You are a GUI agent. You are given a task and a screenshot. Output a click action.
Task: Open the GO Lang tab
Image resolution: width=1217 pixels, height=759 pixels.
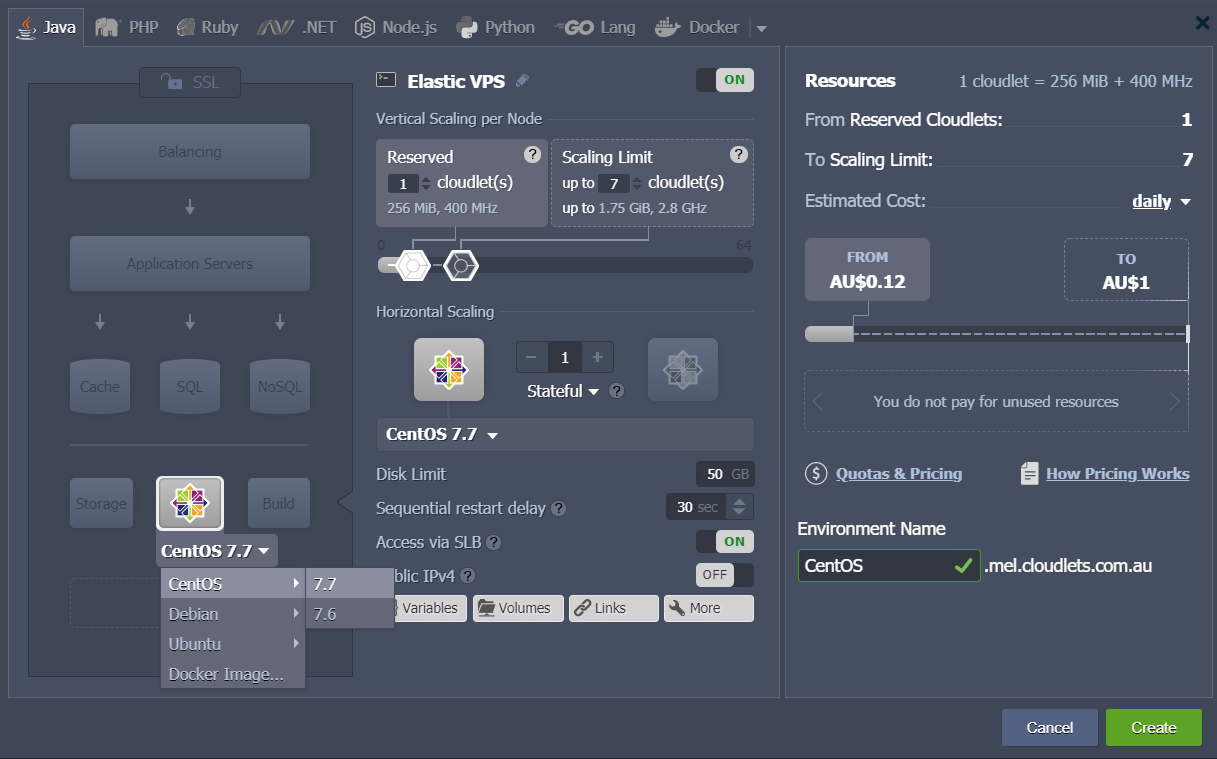[594, 27]
